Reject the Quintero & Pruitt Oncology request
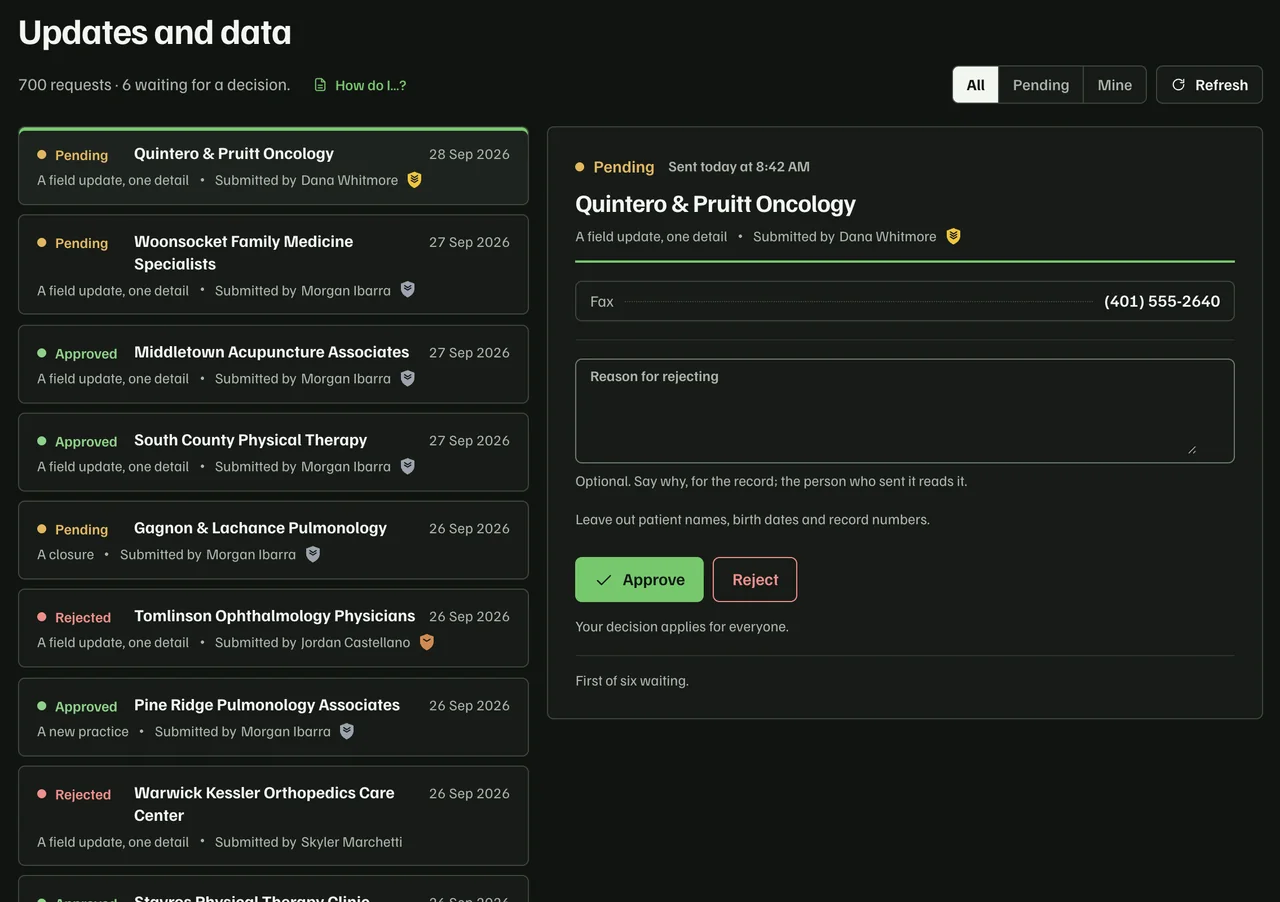 (755, 580)
